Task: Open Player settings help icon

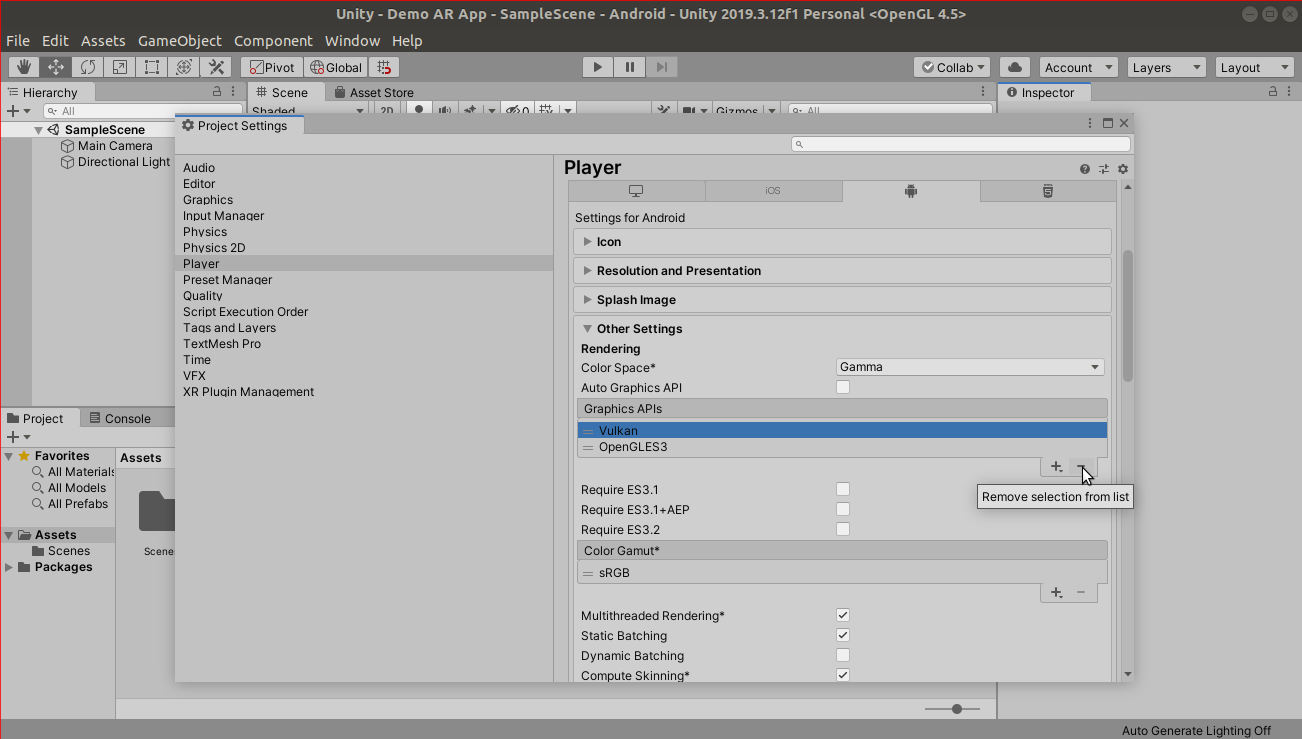Action: click(1085, 169)
